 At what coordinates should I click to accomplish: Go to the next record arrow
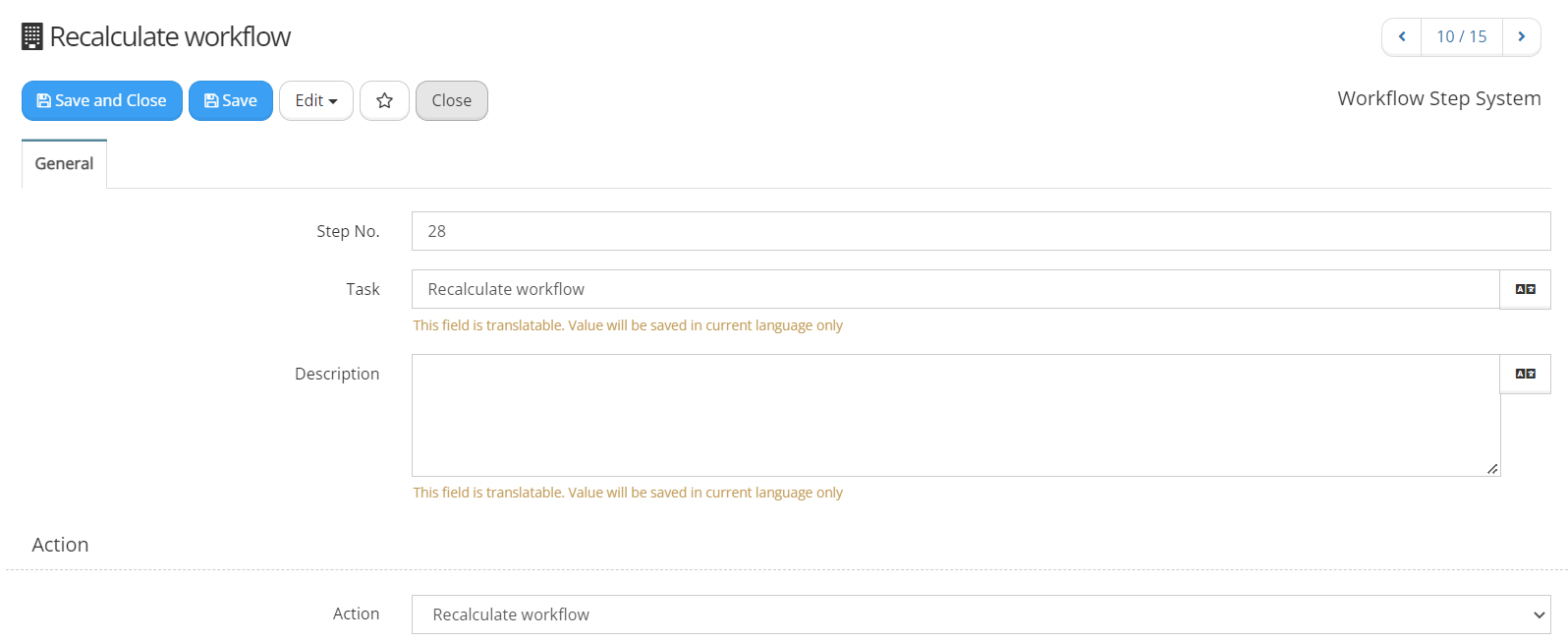[1521, 37]
